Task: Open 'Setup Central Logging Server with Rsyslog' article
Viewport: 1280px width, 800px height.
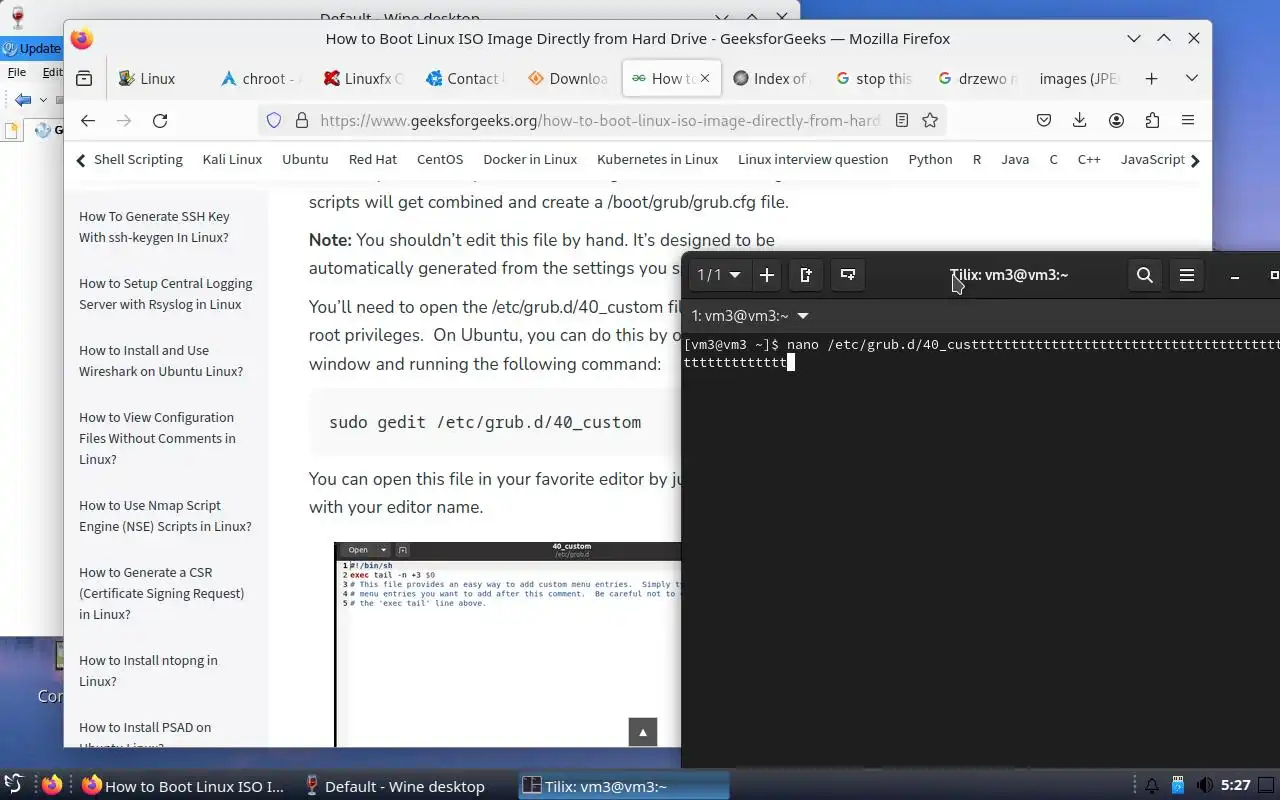Action: 165,294
